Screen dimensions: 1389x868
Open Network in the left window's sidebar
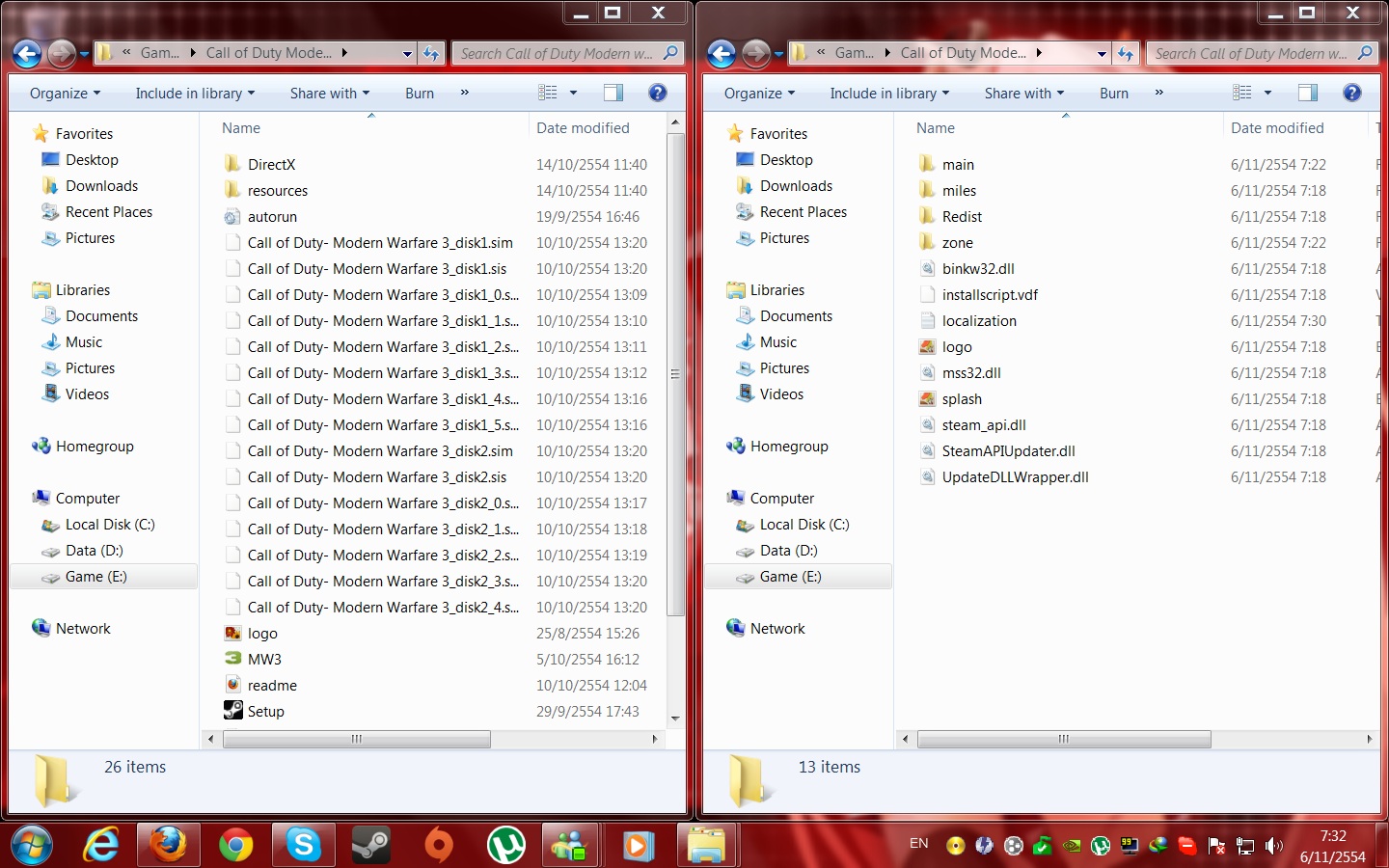tap(83, 629)
